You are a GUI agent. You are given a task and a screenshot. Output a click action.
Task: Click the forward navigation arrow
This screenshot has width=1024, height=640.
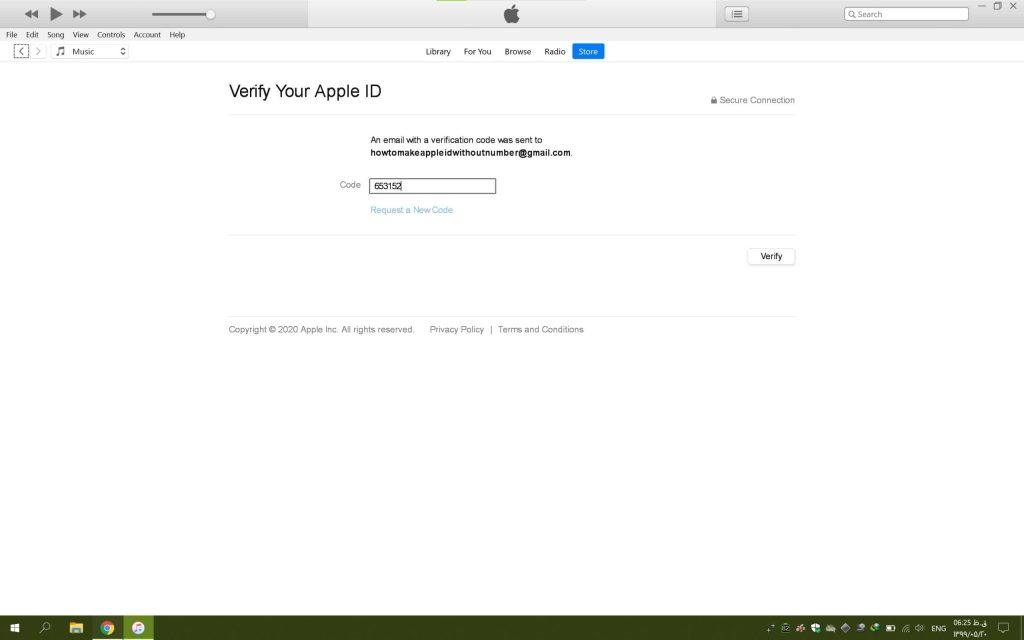(39, 51)
